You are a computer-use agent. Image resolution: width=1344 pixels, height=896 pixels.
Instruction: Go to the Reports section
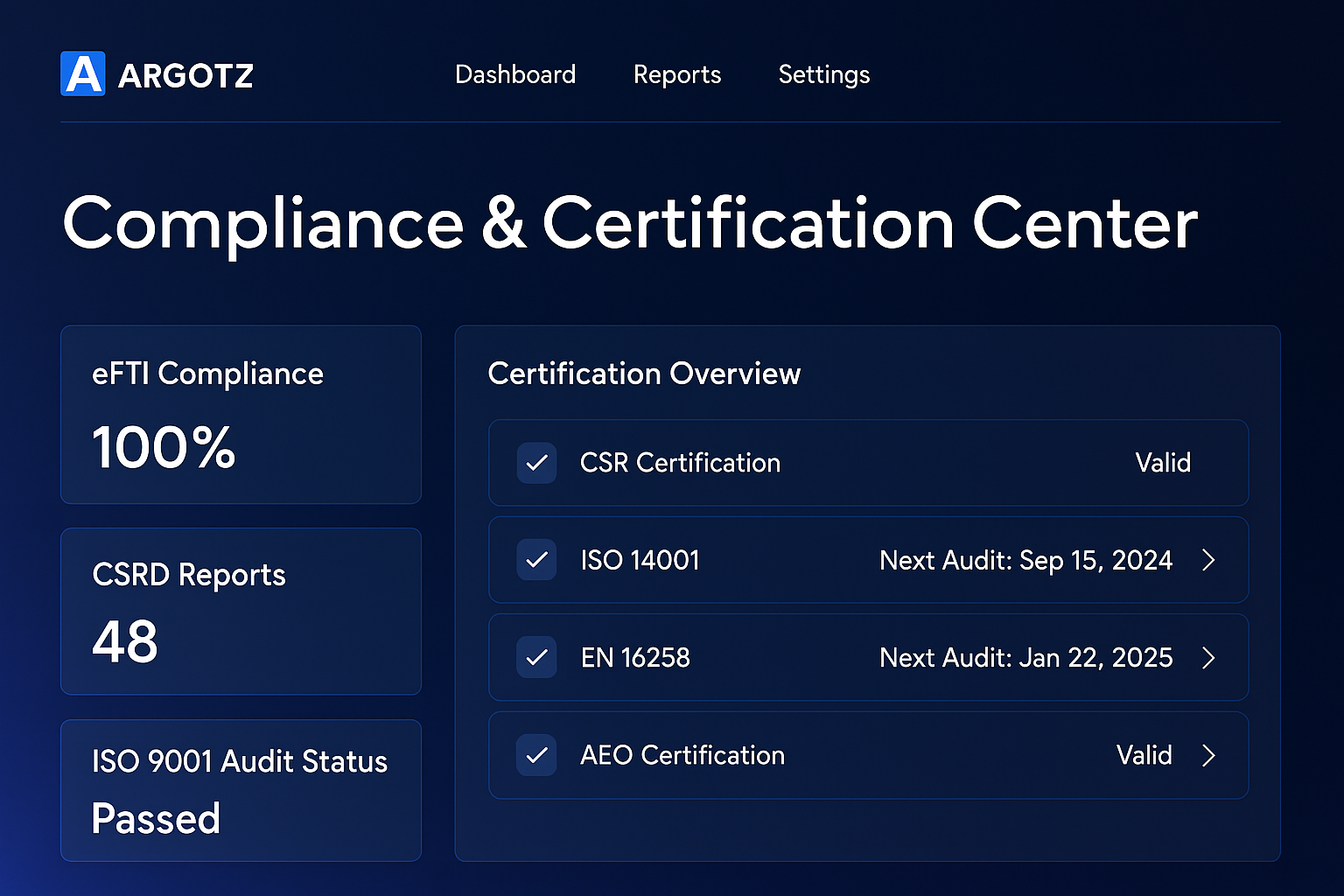click(x=677, y=74)
